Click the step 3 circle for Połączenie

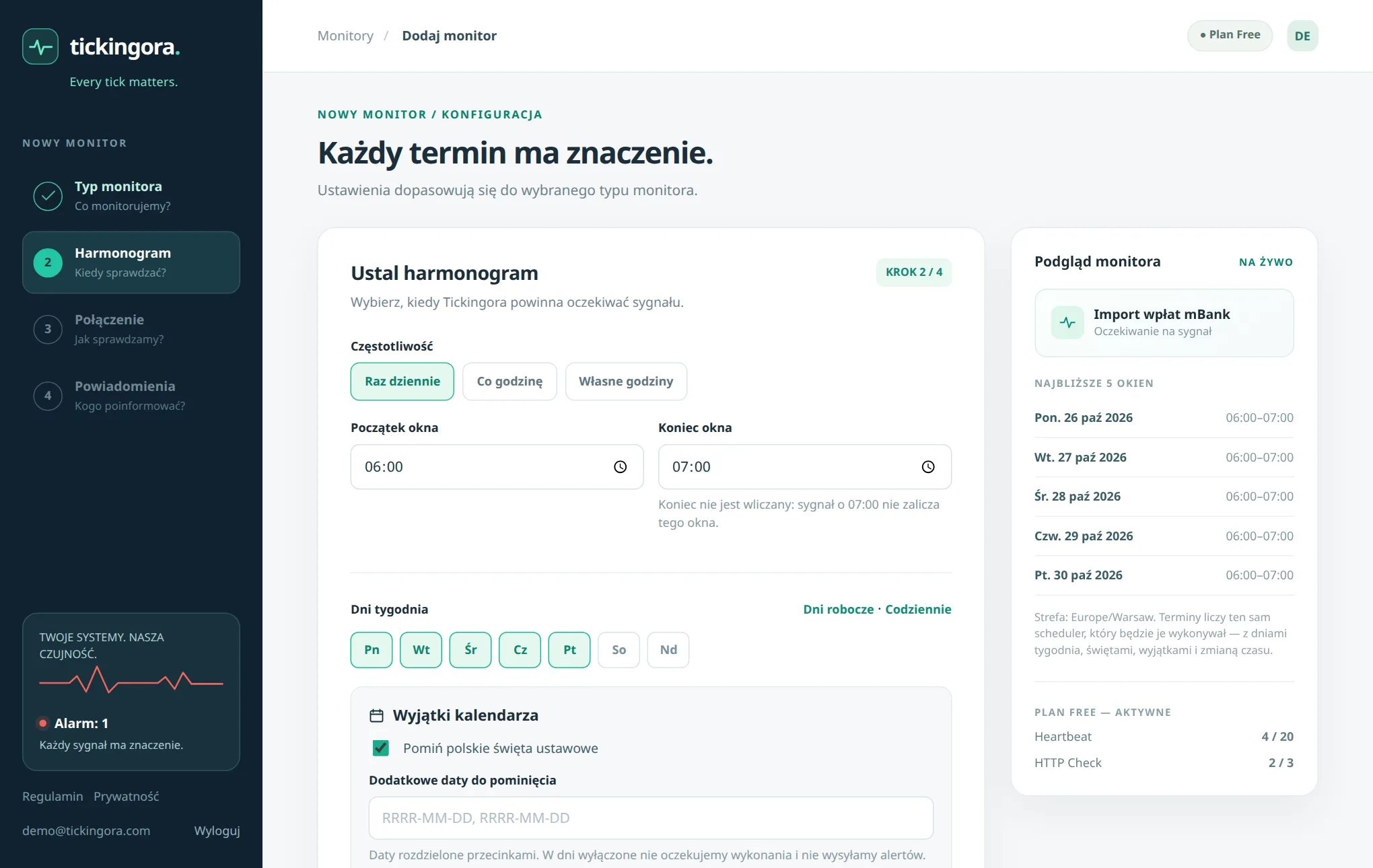(x=48, y=329)
